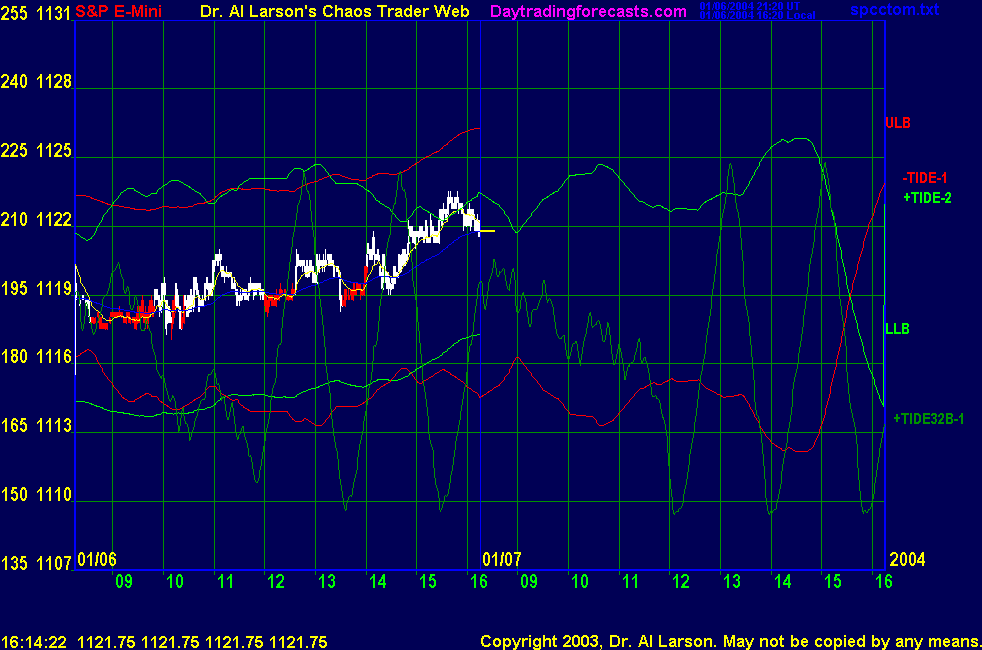This screenshot has height=650, width=982.
Task: Click the '1110' price axis label
Action: click(54, 495)
